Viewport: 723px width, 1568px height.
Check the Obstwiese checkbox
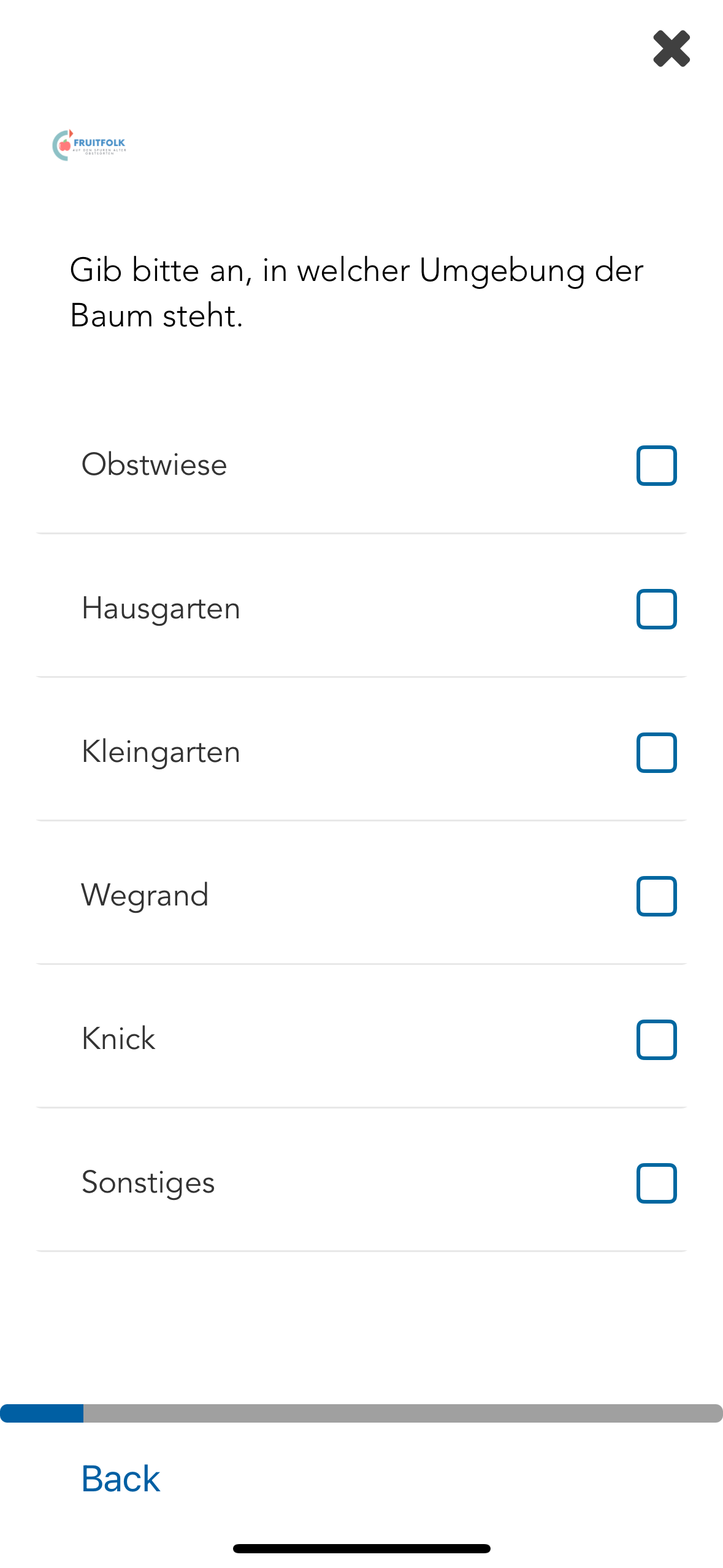(656, 466)
